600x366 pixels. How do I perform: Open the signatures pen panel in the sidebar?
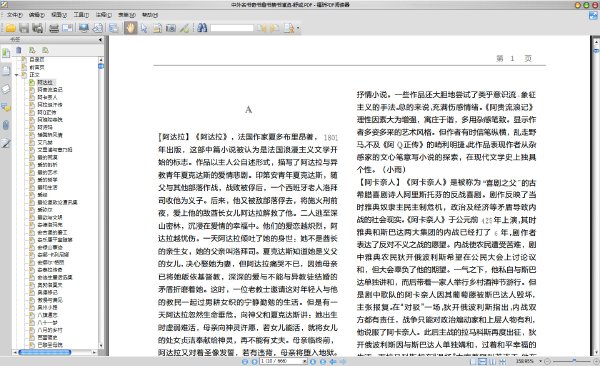click(6, 143)
